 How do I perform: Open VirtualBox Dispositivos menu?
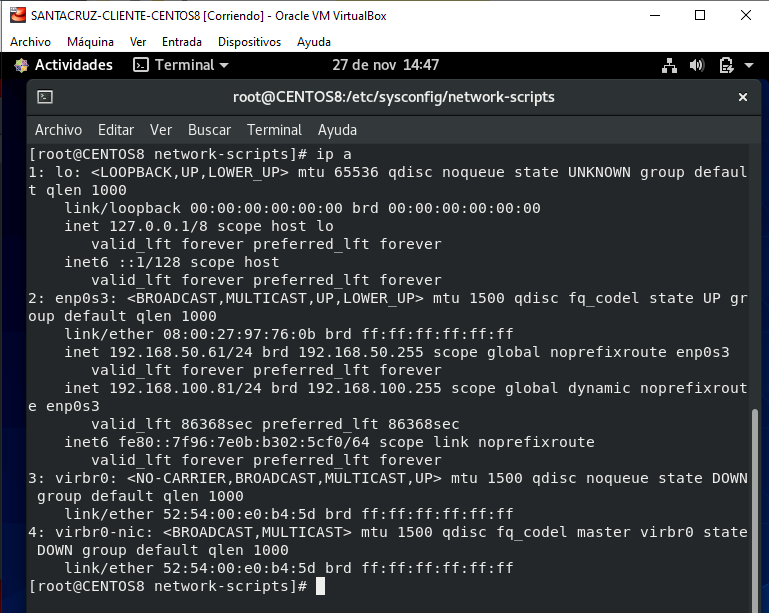(x=249, y=42)
